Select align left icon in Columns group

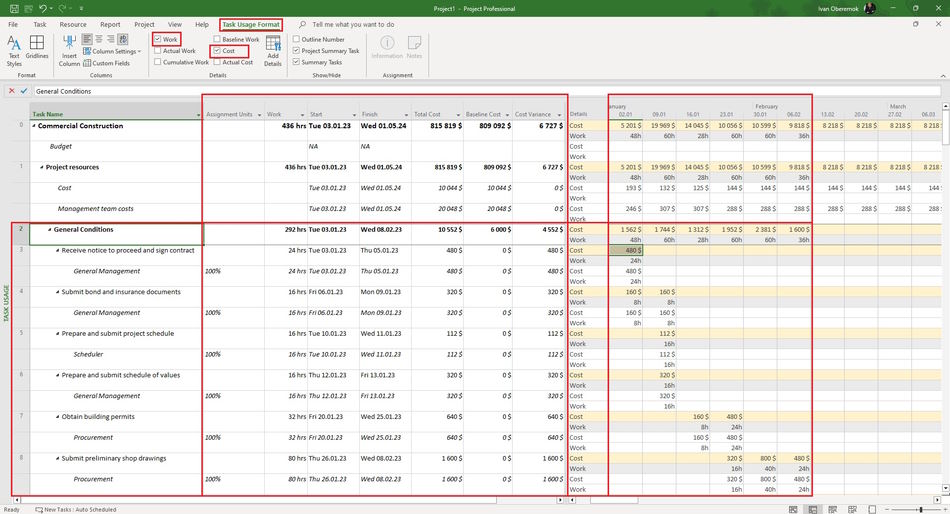[x=87, y=39]
